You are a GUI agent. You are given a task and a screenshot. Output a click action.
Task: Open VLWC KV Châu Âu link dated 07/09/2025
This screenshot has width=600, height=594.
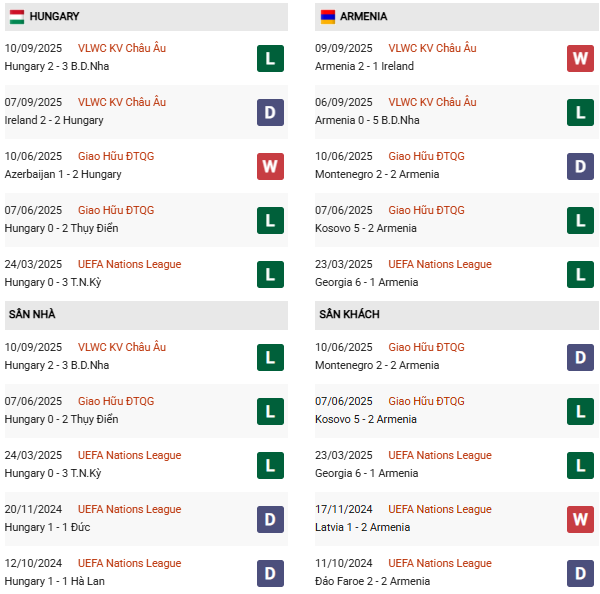pyautogui.click(x=122, y=102)
